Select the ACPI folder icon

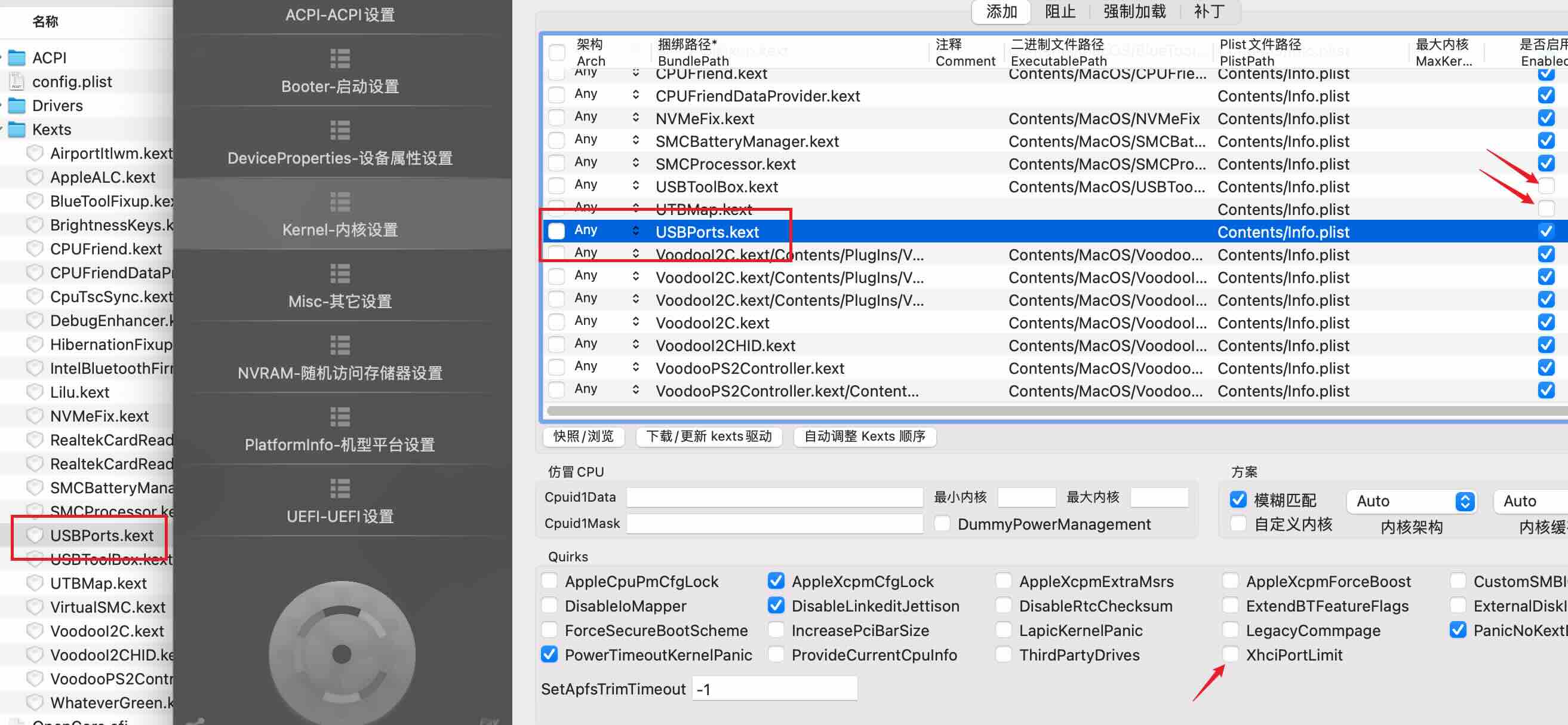pyautogui.click(x=17, y=58)
